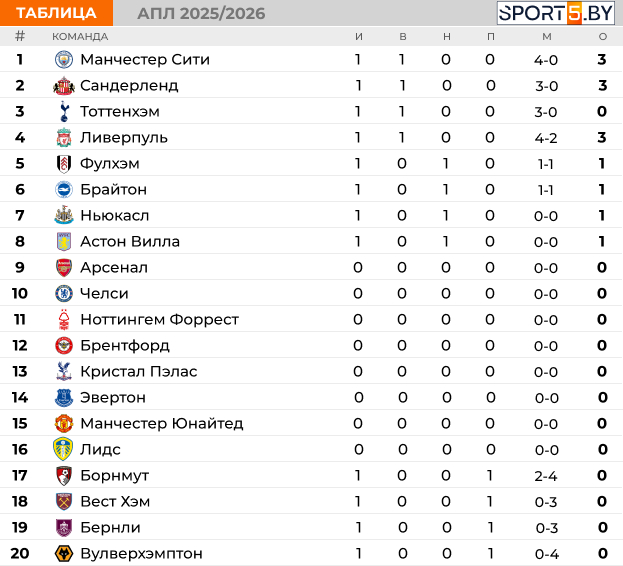The height and width of the screenshot is (566, 623).
Task: Click the Everton club crest
Action: click(64, 398)
